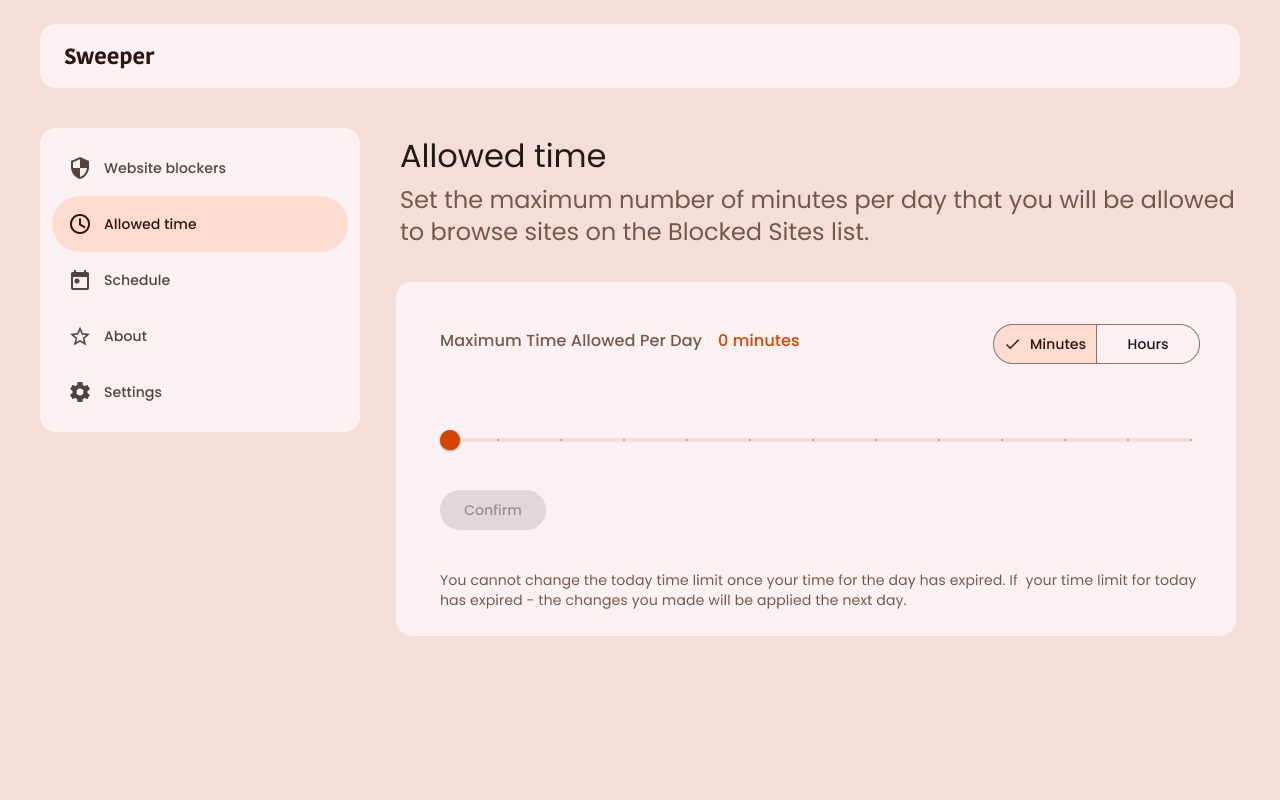The width and height of the screenshot is (1280, 800).
Task: Go to the Schedule section
Action: 137,280
